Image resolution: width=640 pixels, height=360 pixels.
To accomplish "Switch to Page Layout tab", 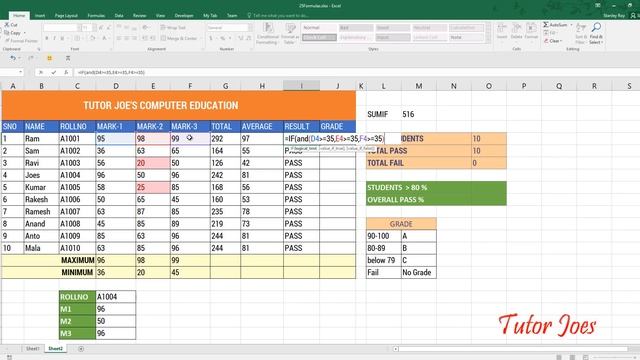I will (x=66, y=16).
